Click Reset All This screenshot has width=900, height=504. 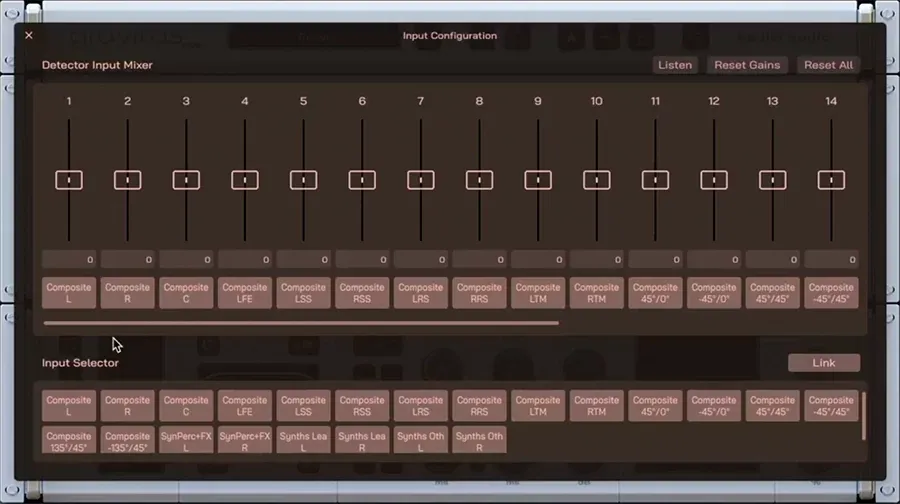[828, 65]
